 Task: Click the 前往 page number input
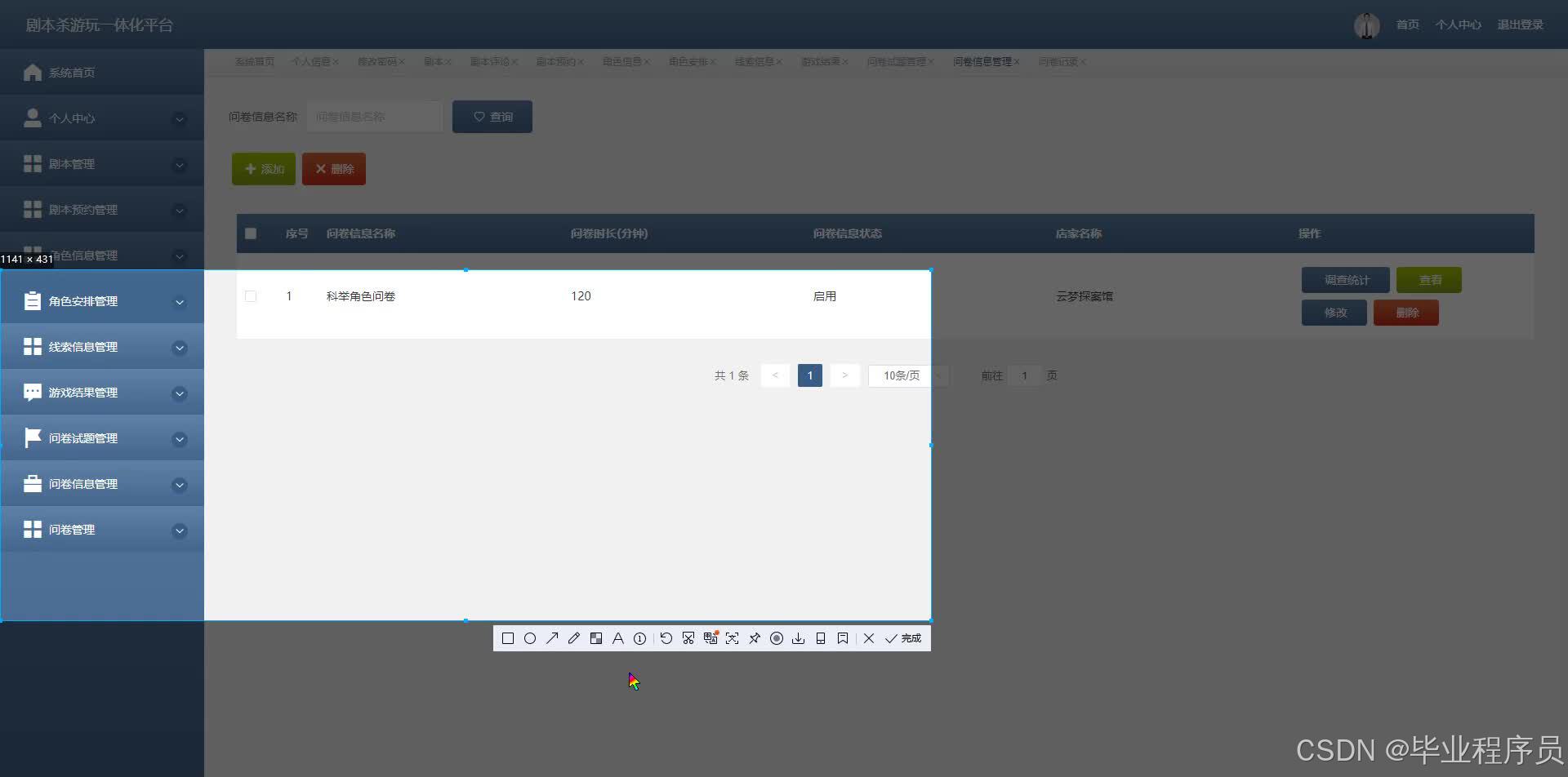(1024, 375)
